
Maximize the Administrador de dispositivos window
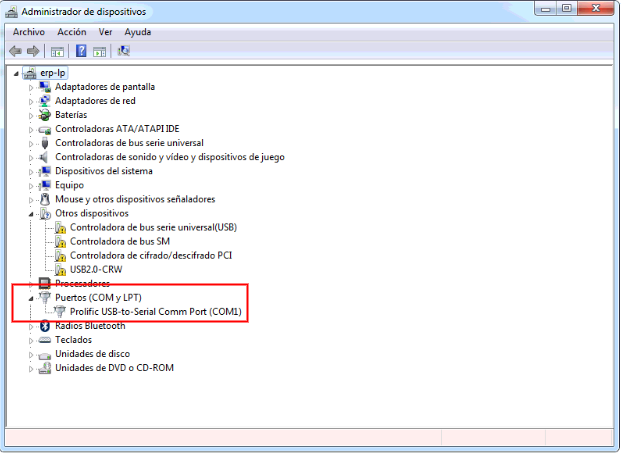pyautogui.click(x=567, y=9)
